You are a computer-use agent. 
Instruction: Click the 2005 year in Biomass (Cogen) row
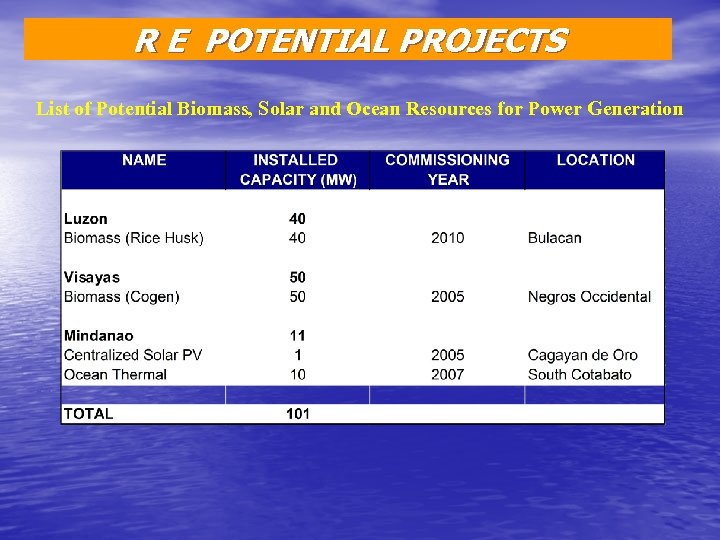447,297
